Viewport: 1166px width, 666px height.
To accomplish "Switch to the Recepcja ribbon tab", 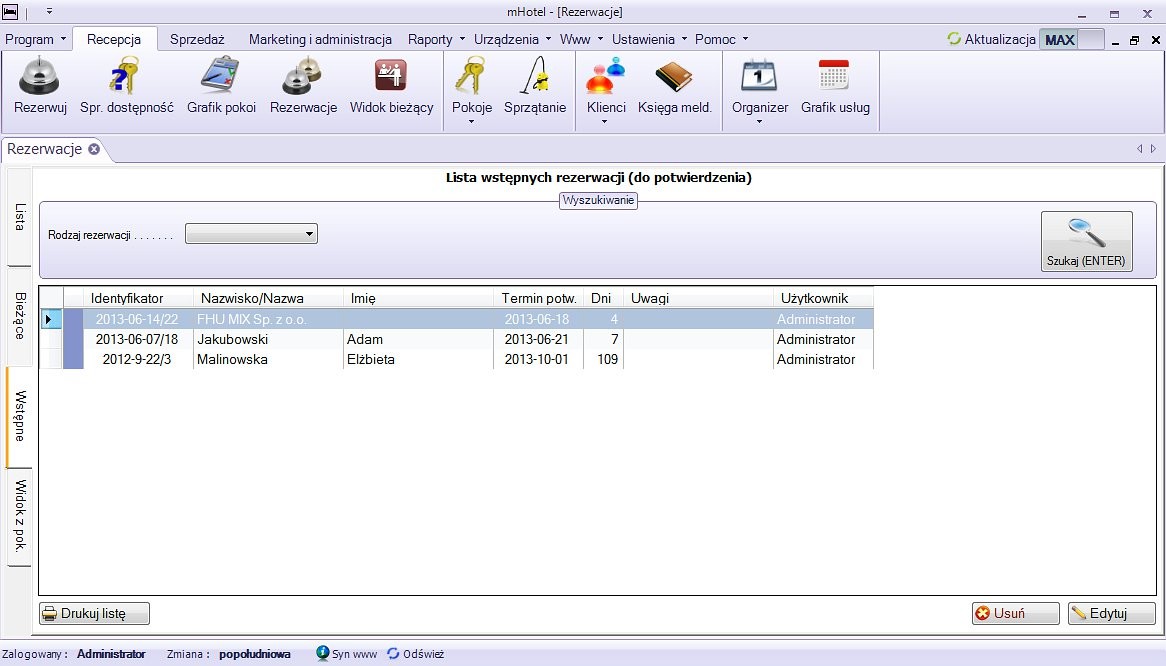I will 114,39.
